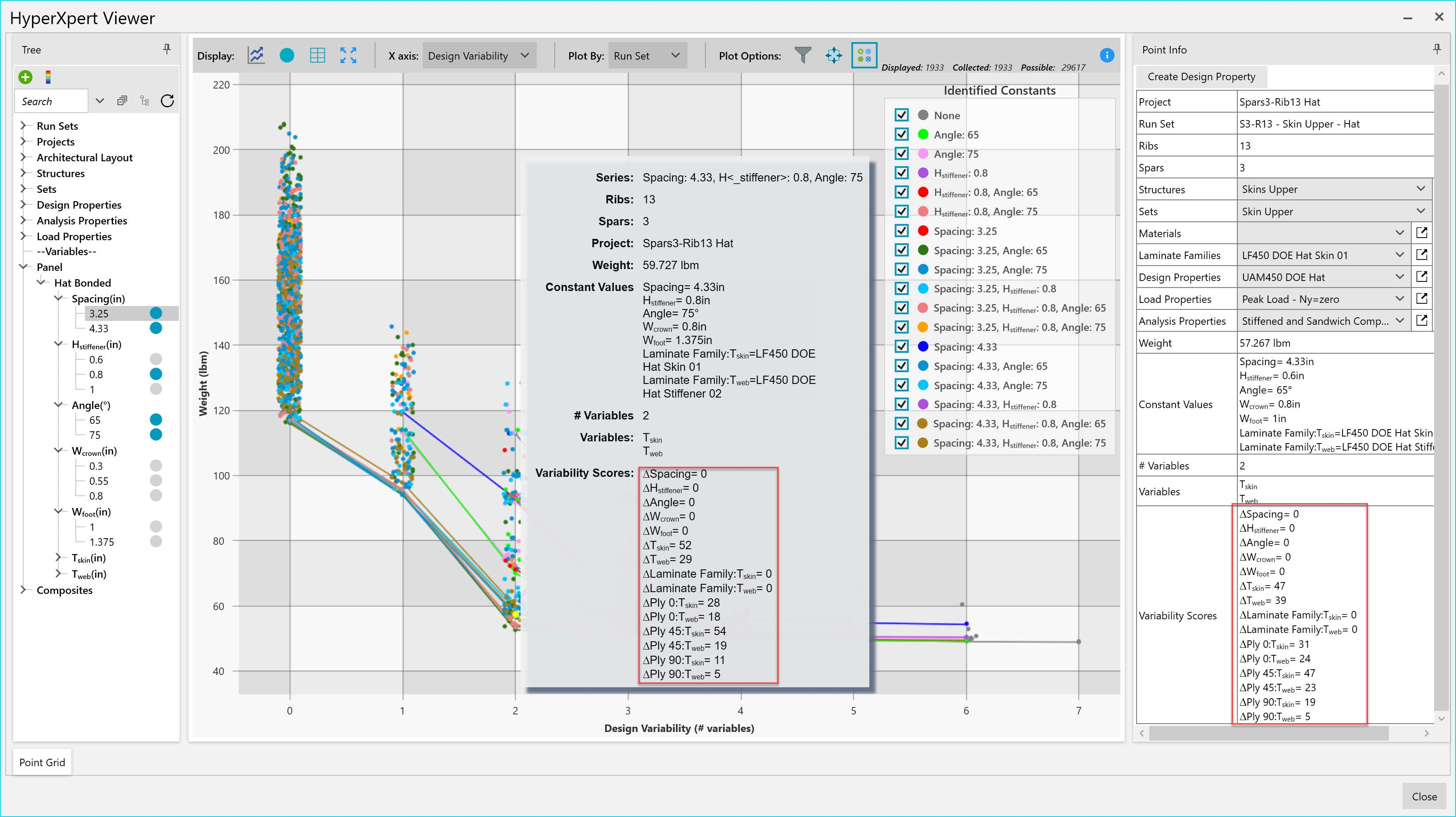This screenshot has height=817, width=1456.
Task: Expand the Tskin(in) tree node
Action: (59, 558)
